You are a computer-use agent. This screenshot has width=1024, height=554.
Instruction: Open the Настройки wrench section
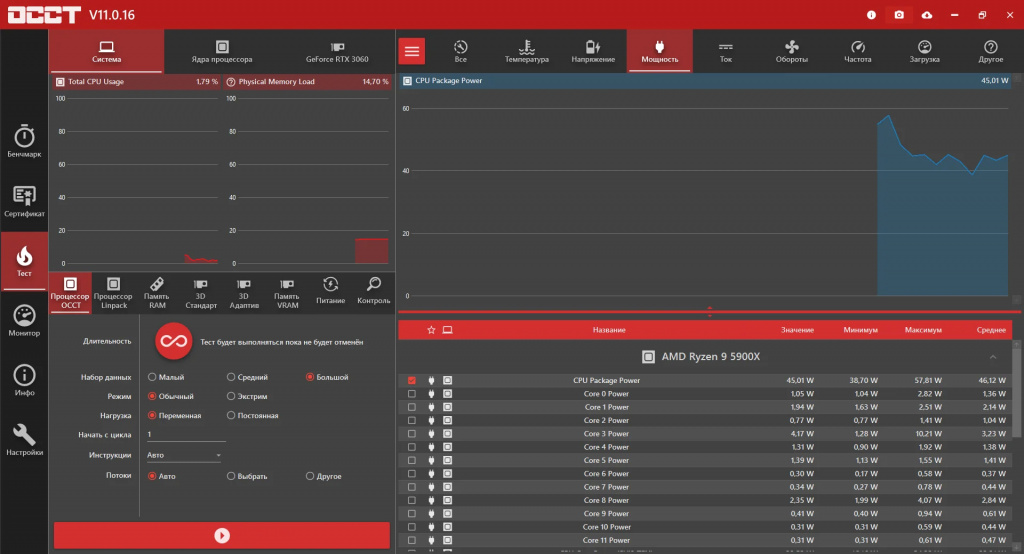(24, 440)
